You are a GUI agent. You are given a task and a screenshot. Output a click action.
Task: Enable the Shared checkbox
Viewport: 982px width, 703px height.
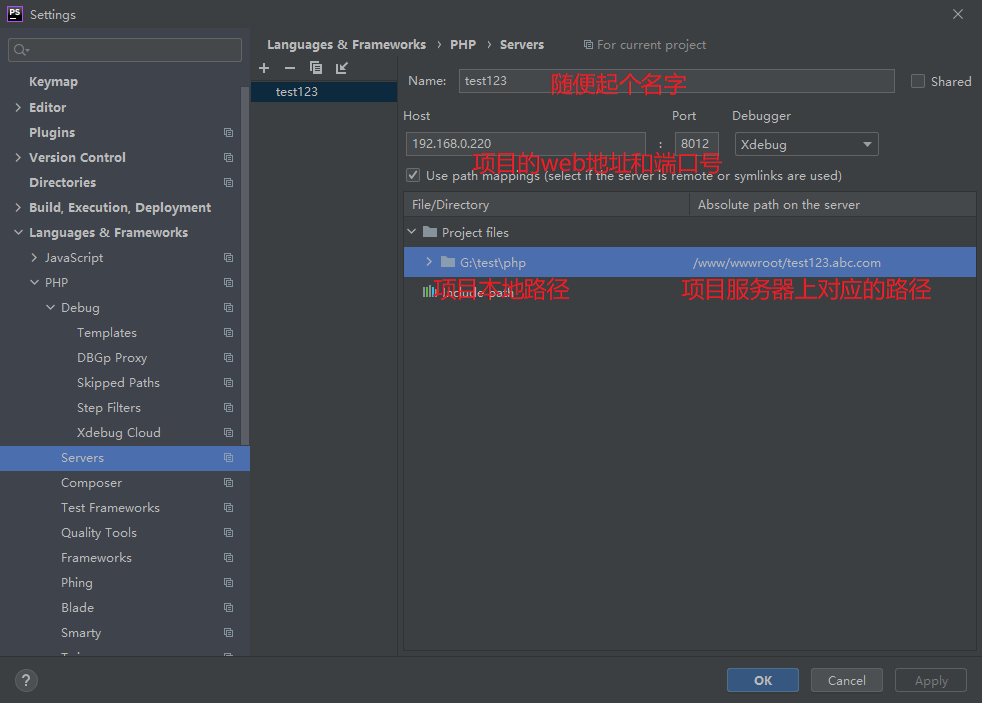click(918, 82)
